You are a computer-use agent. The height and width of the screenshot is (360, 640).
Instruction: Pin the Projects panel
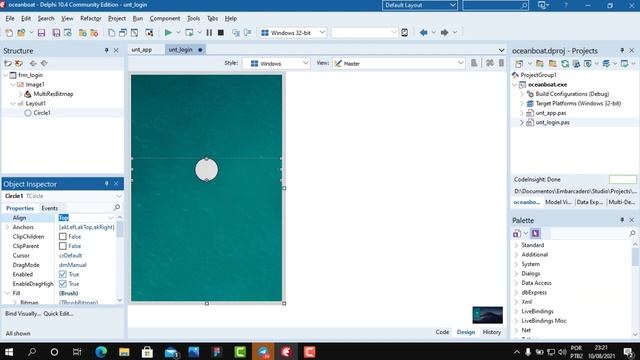coord(622,51)
